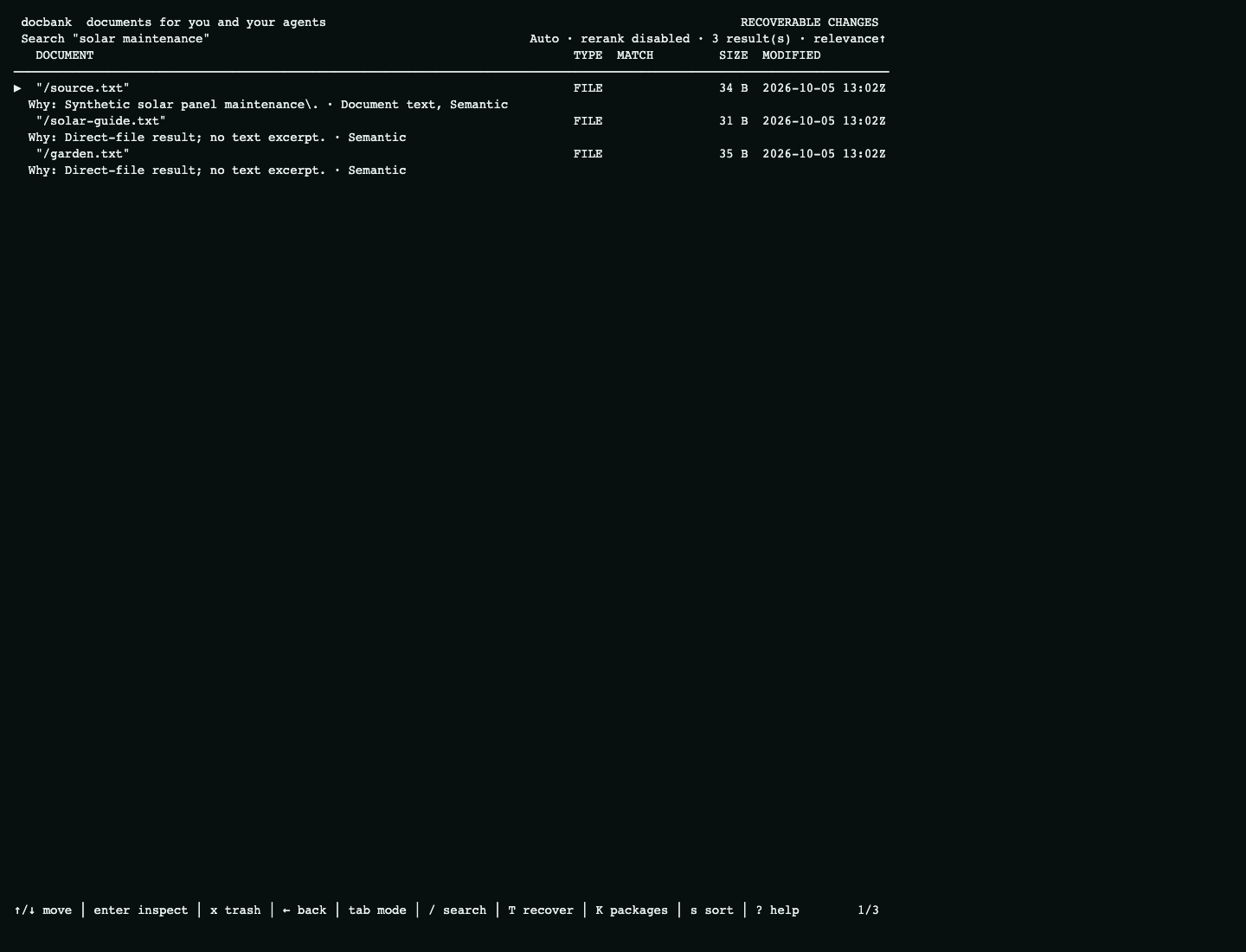The width and height of the screenshot is (1246, 952).
Task: Click the '/ search' footer hint
Action: (457, 910)
